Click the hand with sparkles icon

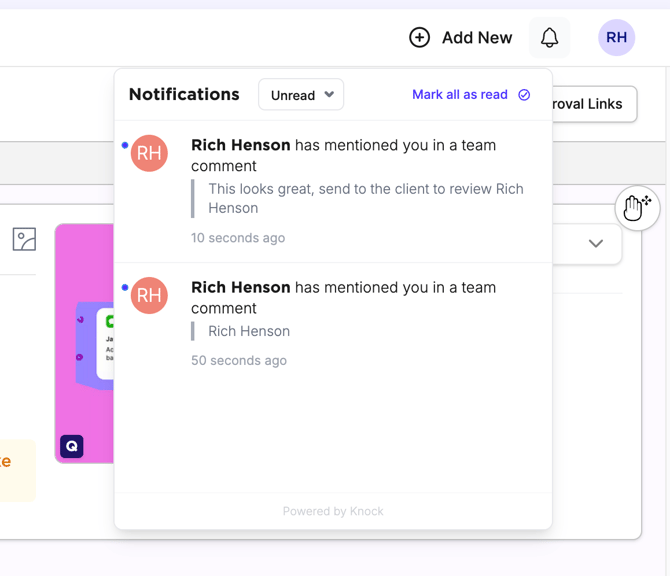637,208
